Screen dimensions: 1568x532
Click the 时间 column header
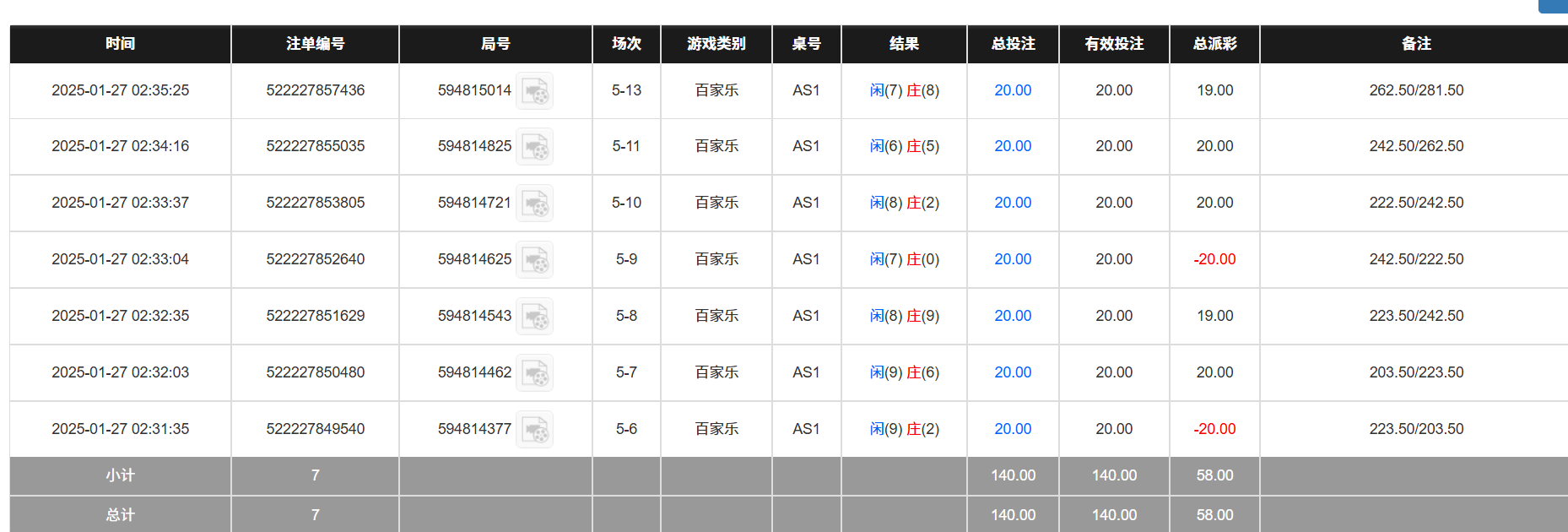point(120,44)
